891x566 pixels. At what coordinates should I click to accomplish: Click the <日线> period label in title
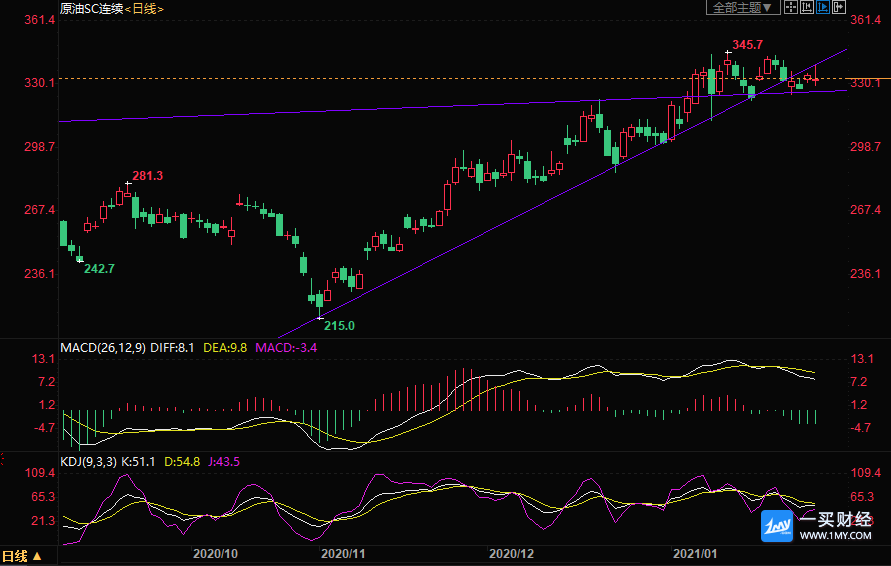pos(144,9)
